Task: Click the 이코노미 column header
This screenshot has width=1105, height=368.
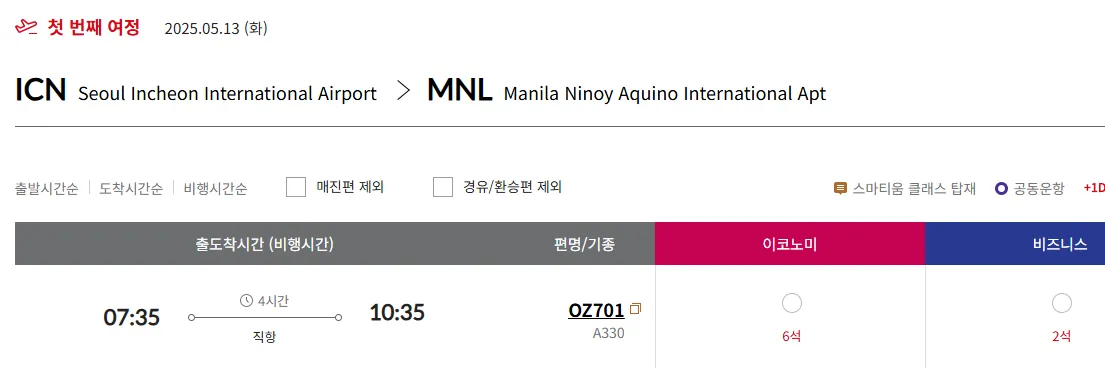Action: [x=790, y=244]
